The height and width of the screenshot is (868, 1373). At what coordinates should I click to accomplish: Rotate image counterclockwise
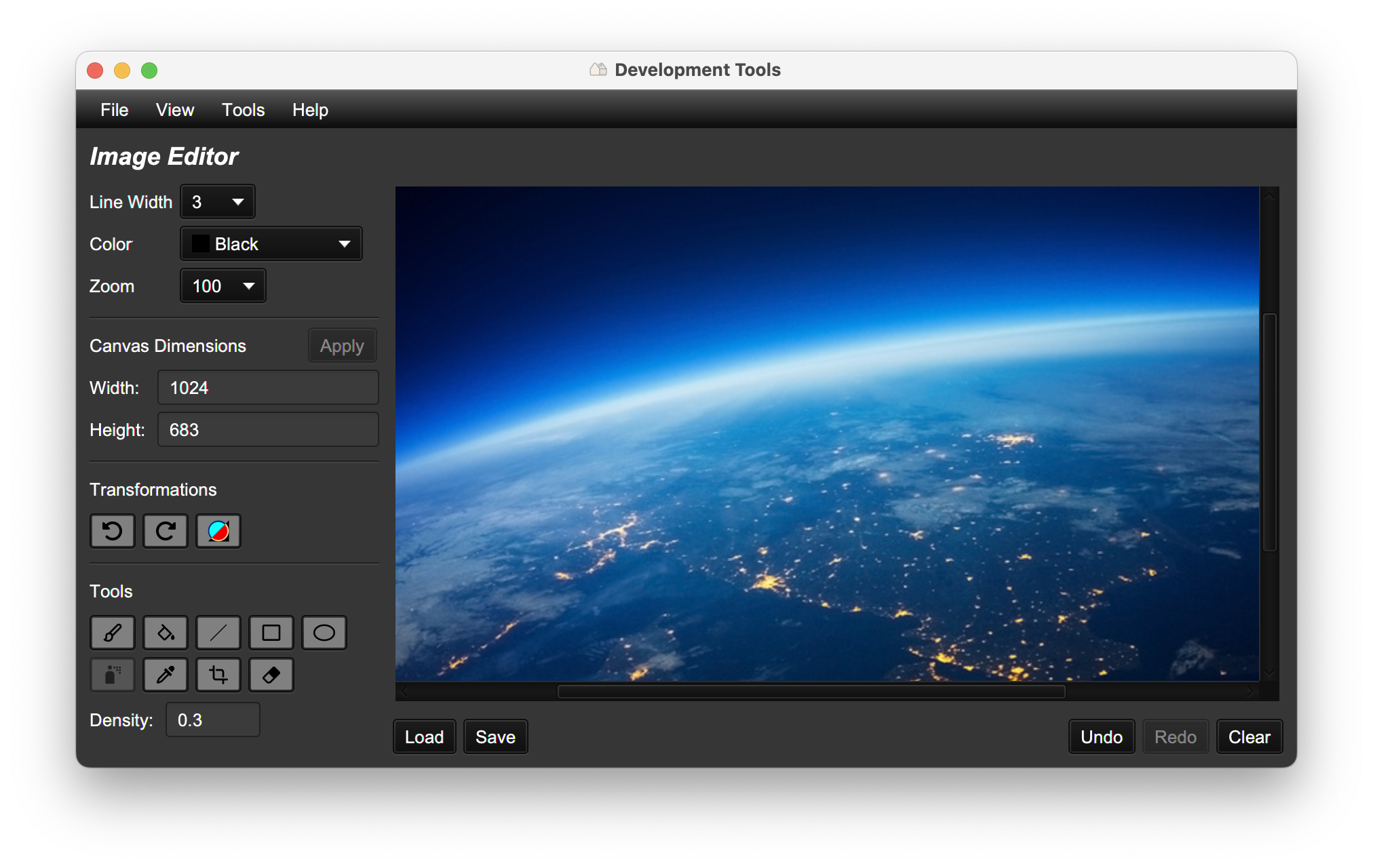(x=113, y=531)
